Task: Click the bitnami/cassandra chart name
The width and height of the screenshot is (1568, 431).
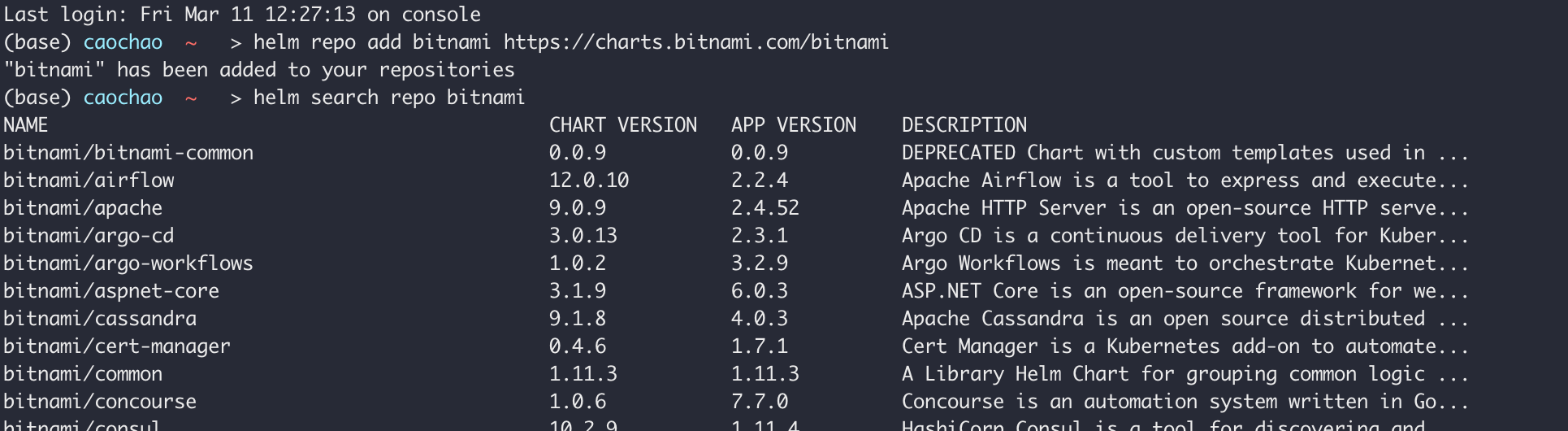Action: point(100,319)
